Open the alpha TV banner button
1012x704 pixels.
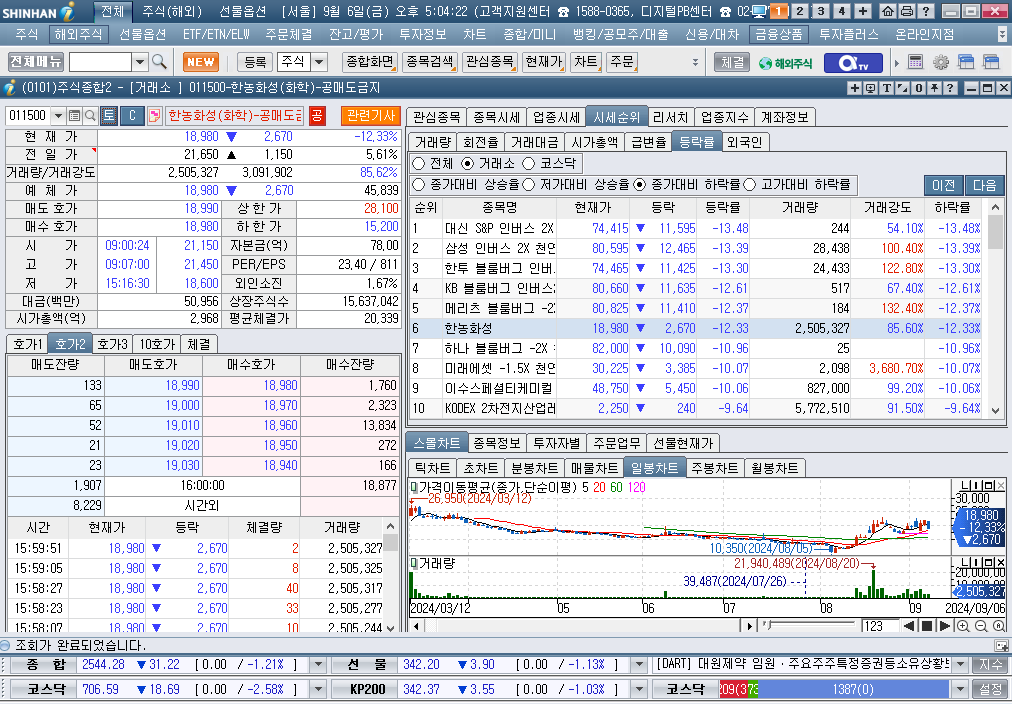pyautogui.click(x=853, y=63)
